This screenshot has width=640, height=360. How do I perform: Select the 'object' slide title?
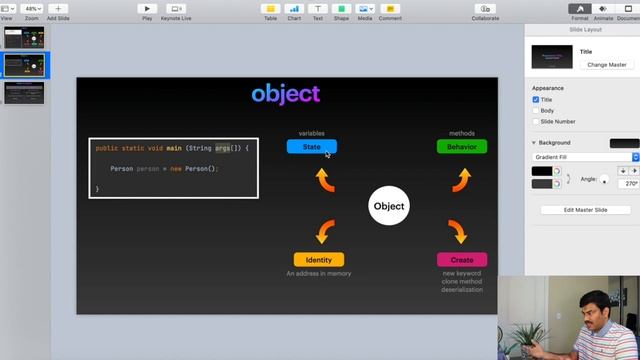(286, 94)
